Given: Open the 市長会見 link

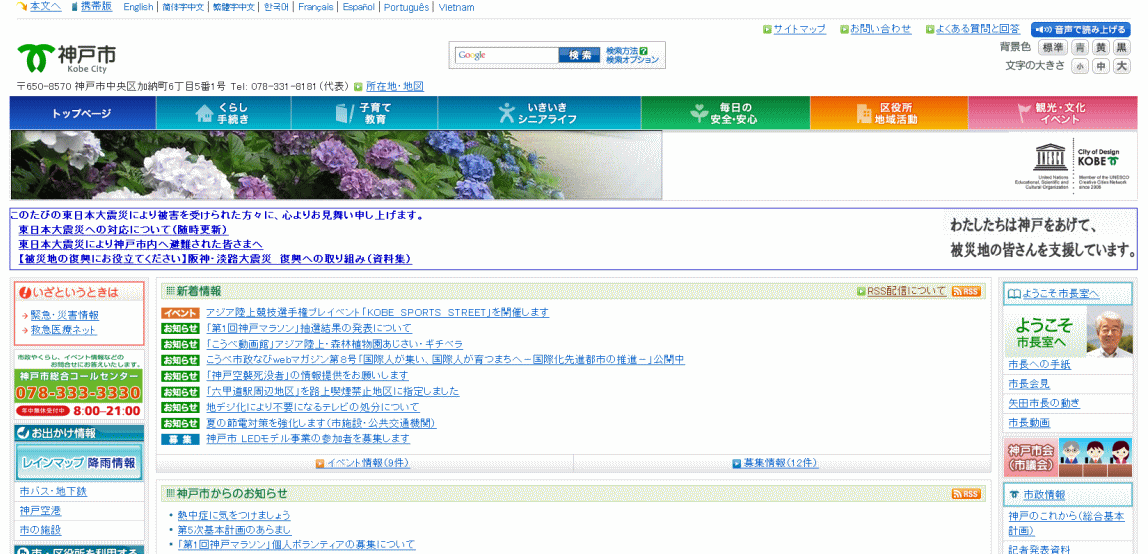Looking at the screenshot, I should [1029, 383].
